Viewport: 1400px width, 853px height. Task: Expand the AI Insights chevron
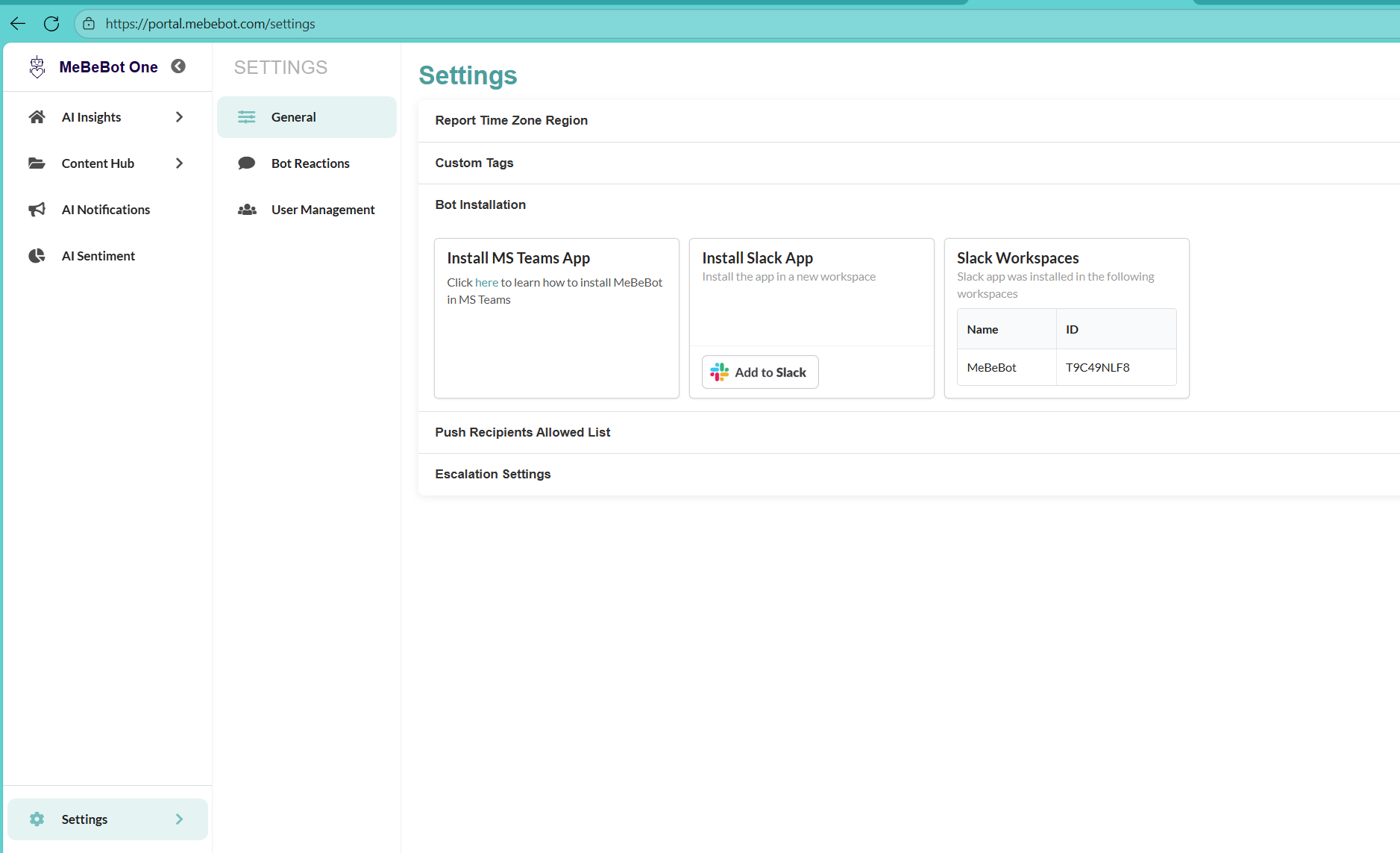tap(179, 117)
